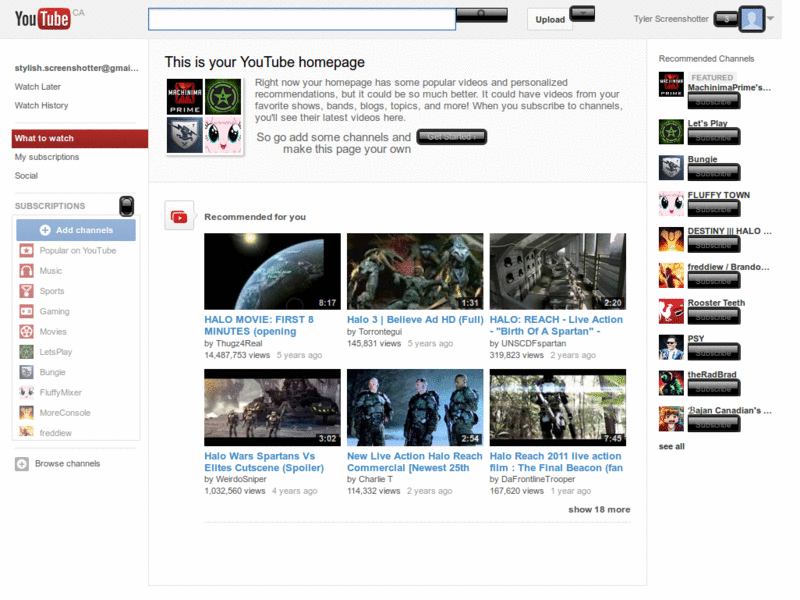
Task: Open the Social feed
Action: 26,176
